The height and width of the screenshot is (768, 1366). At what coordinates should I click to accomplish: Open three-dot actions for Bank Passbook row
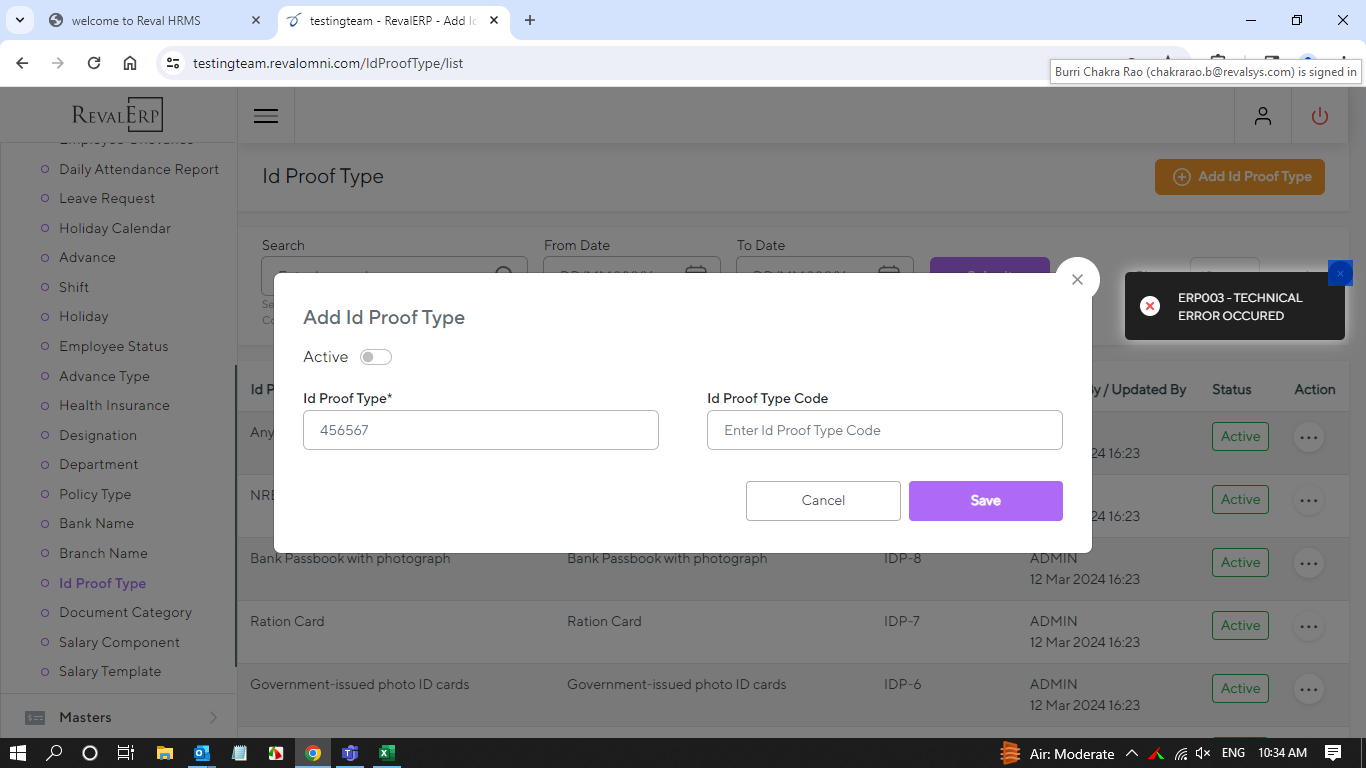click(x=1308, y=563)
